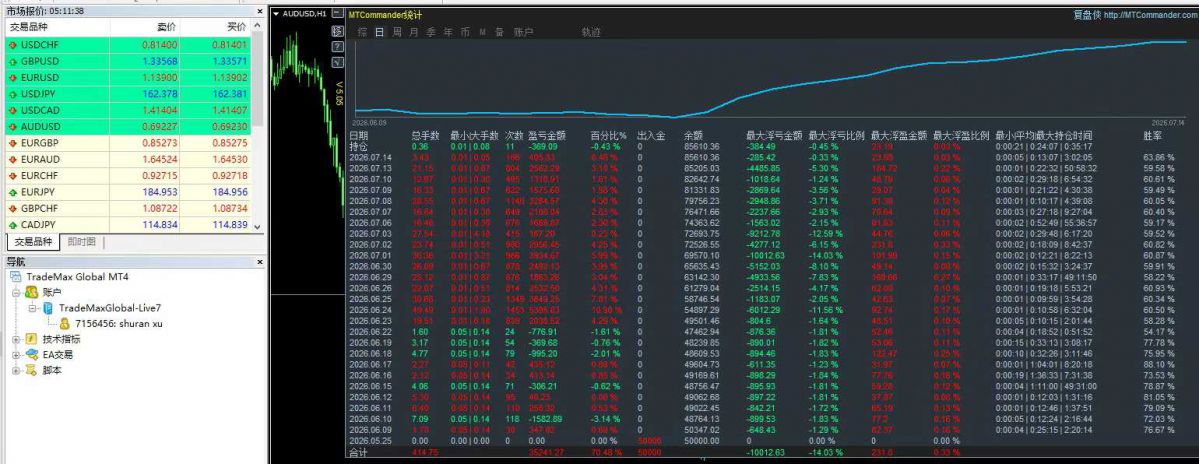Click the minimize panel icon beside MTCommander统计

pos(337,13)
